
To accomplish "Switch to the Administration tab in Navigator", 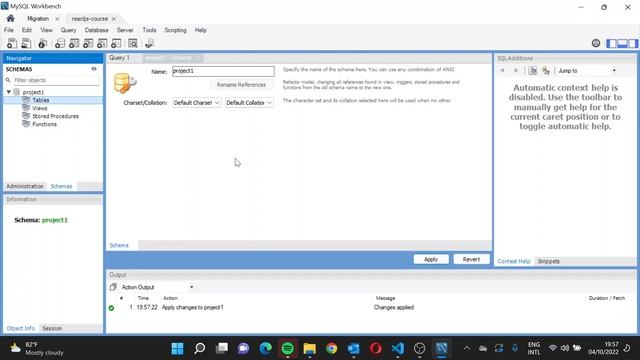I will tap(25, 186).
